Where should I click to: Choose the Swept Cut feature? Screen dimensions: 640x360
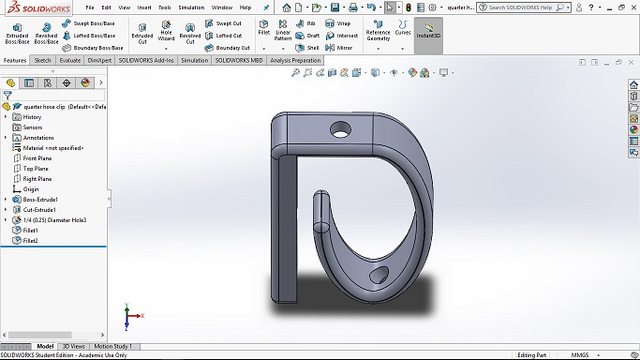(223, 24)
